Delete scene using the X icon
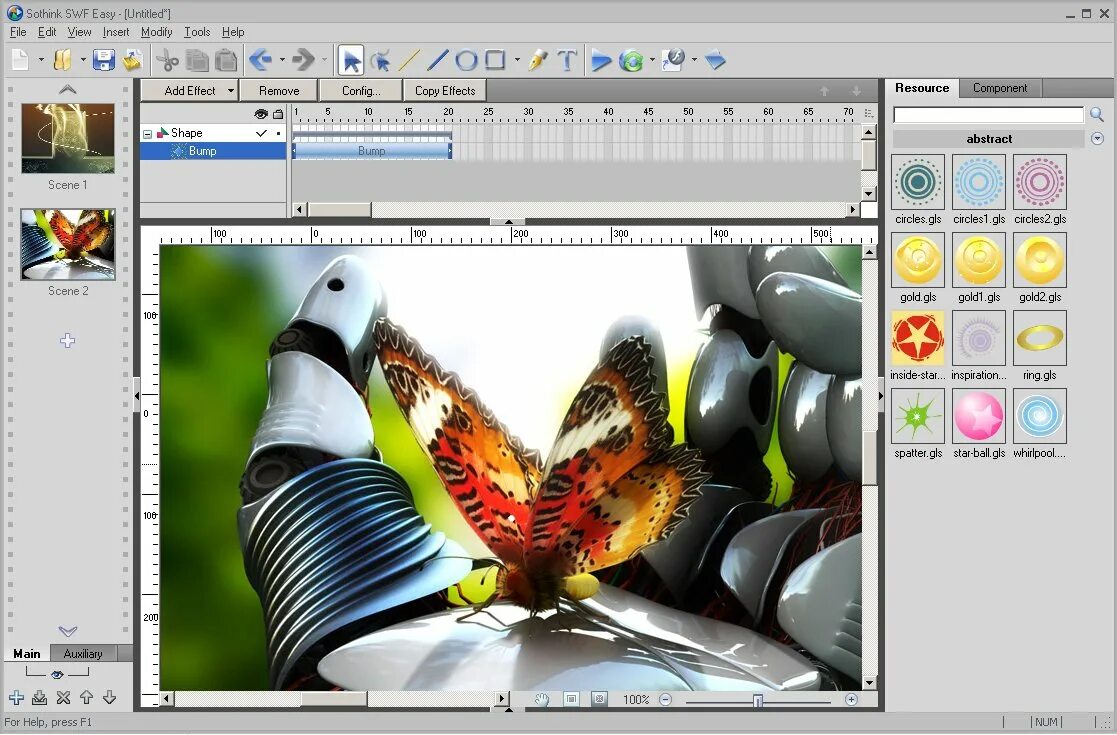Viewport: 1117px width, 735px height. (x=63, y=698)
